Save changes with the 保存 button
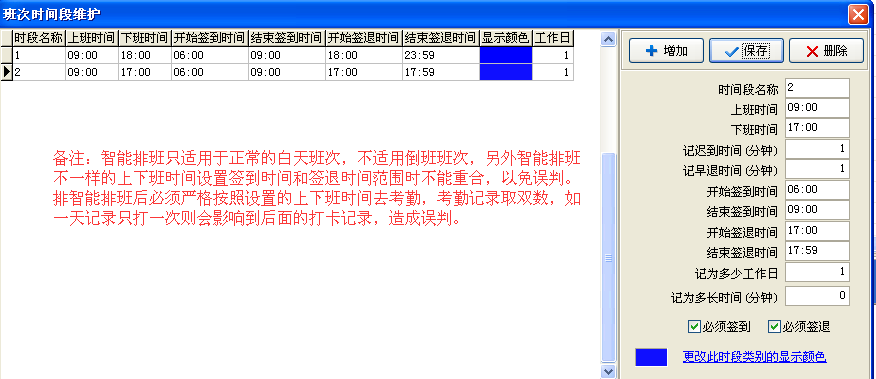This screenshot has height=379, width=876. 746,51
